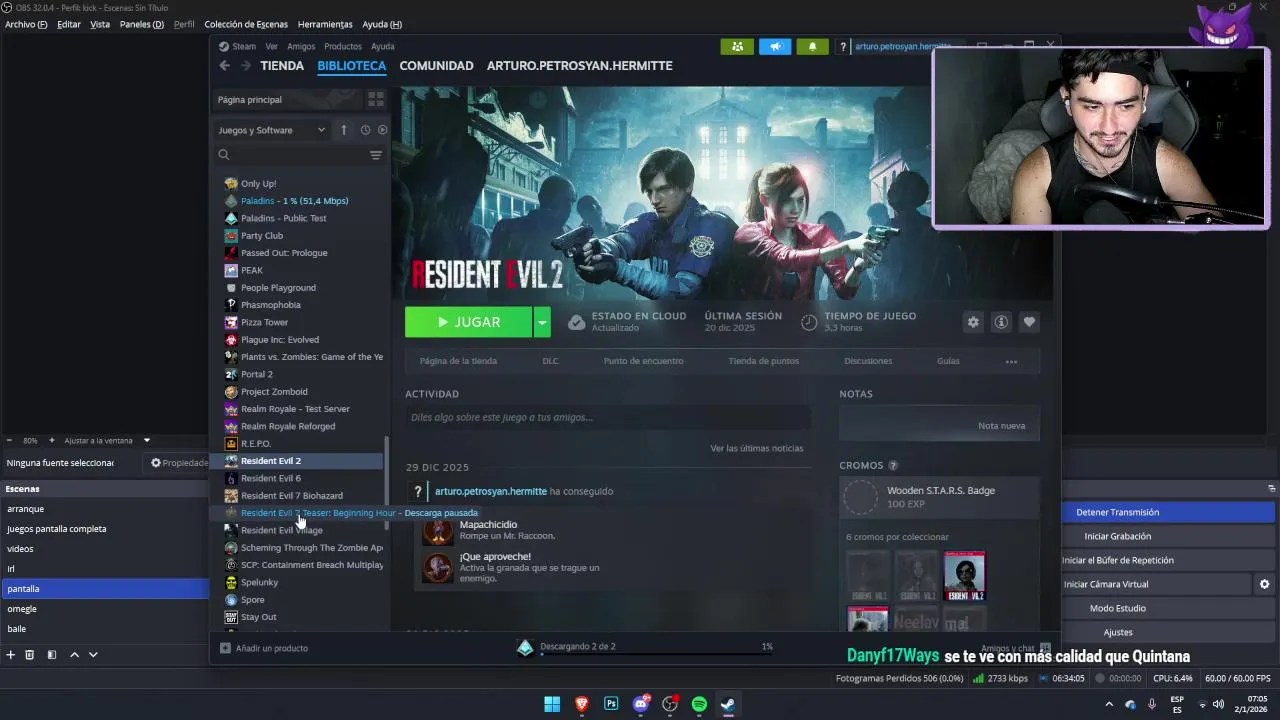Click Ver las últimas noticias link
Viewport: 1280px width, 720px height.
757,448
